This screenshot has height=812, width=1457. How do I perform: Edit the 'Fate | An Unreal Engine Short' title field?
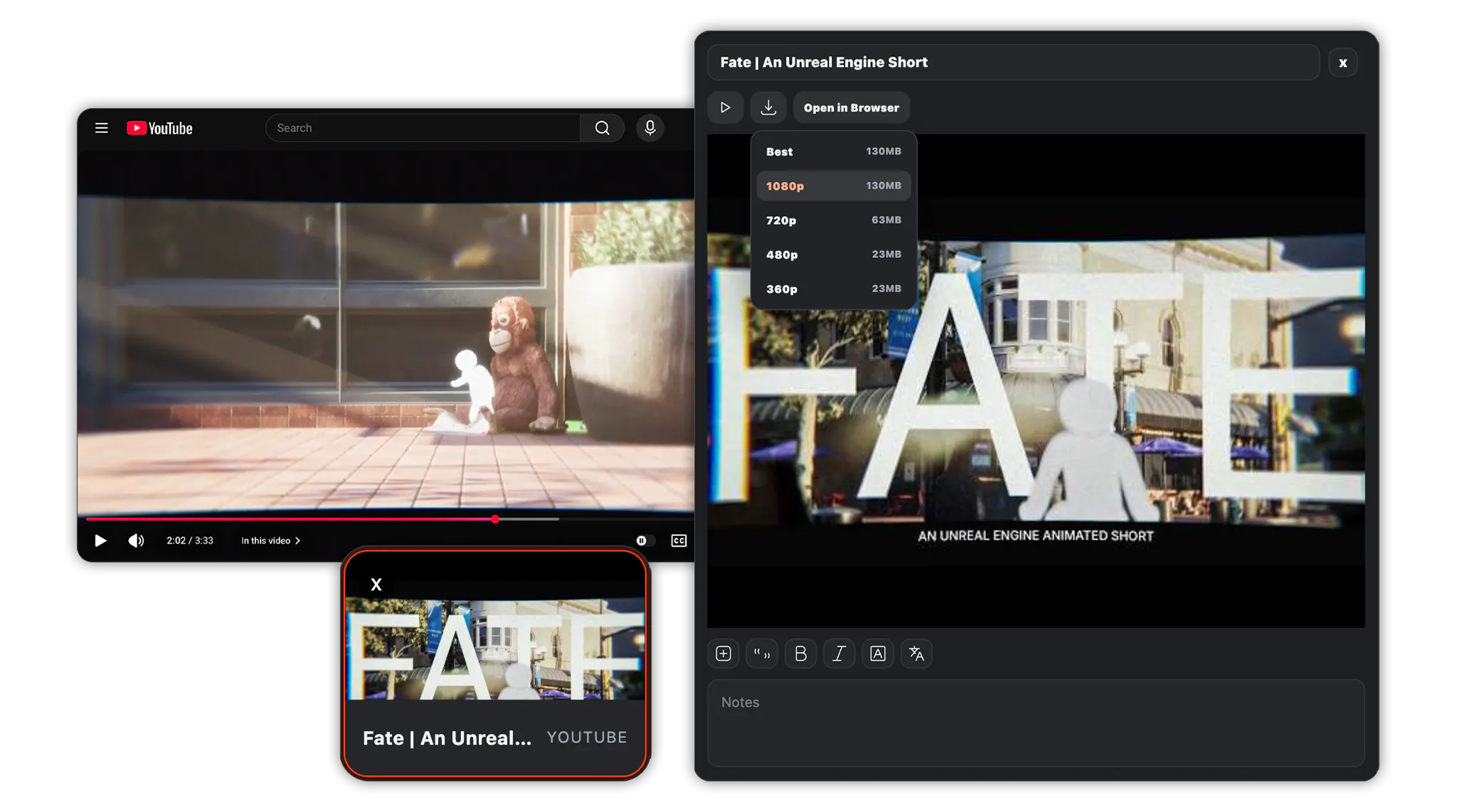(x=1013, y=63)
